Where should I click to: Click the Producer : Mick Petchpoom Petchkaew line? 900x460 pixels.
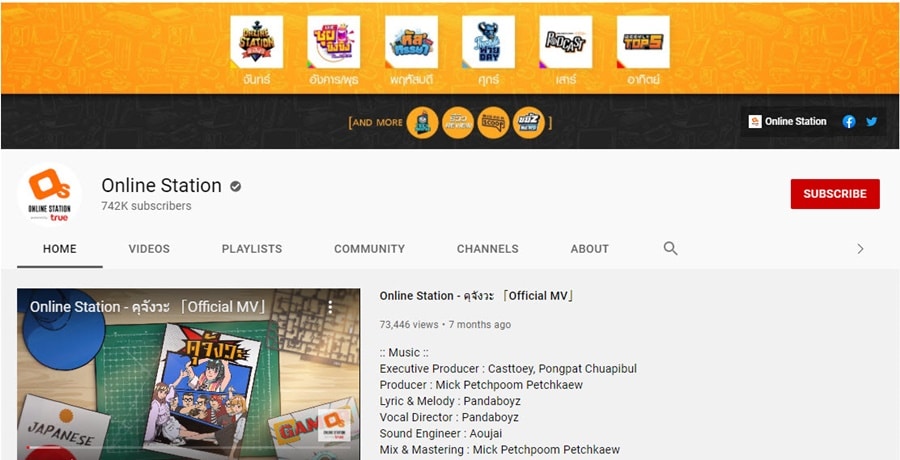coord(481,385)
